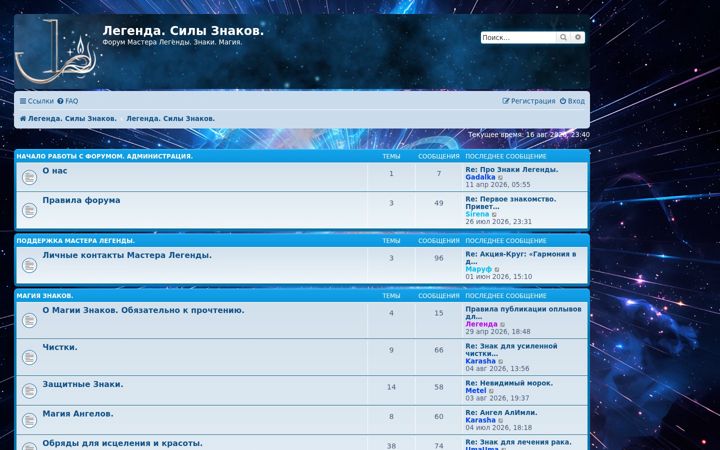720x450 pixels.
Task: Open the FAQ page
Action: click(x=68, y=101)
